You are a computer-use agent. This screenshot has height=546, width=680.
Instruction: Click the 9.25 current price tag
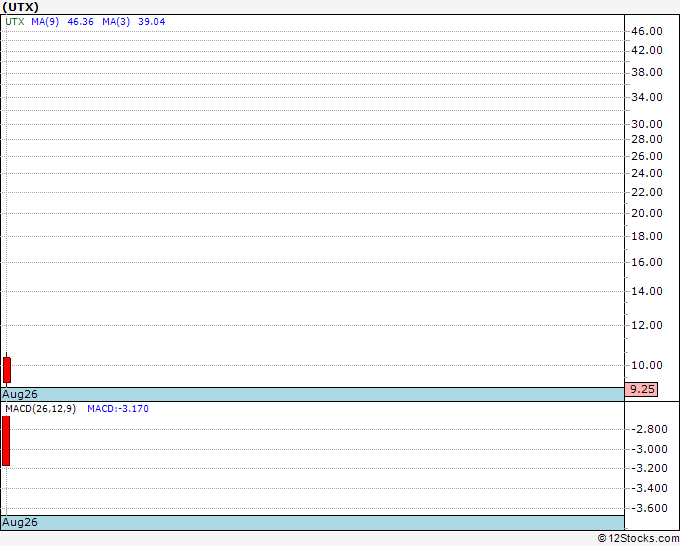point(641,389)
